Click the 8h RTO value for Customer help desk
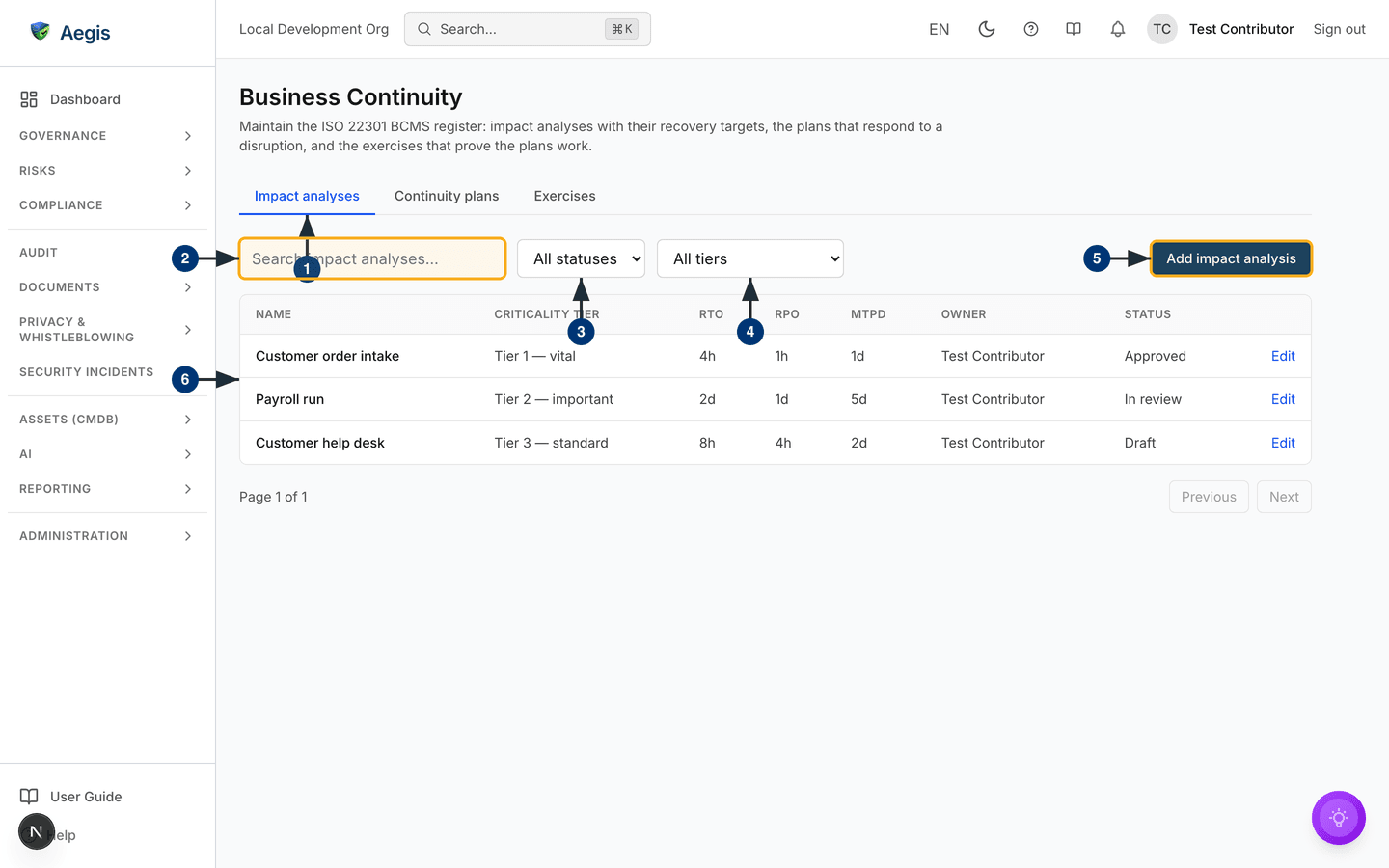 click(707, 443)
